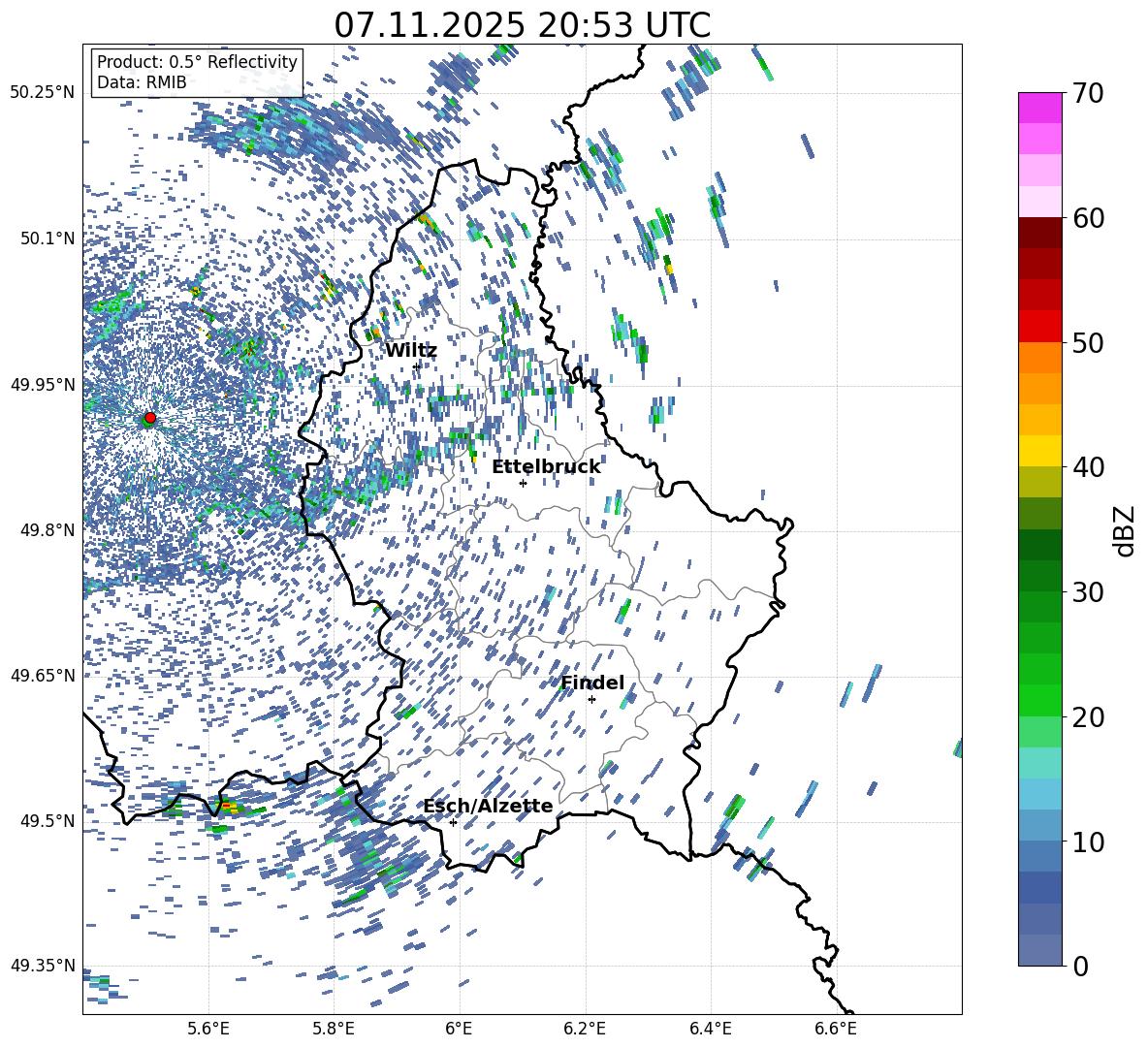The width and height of the screenshot is (1148, 1048).
Task: Click the Ettelbruck station cross marker
Action: point(523,483)
